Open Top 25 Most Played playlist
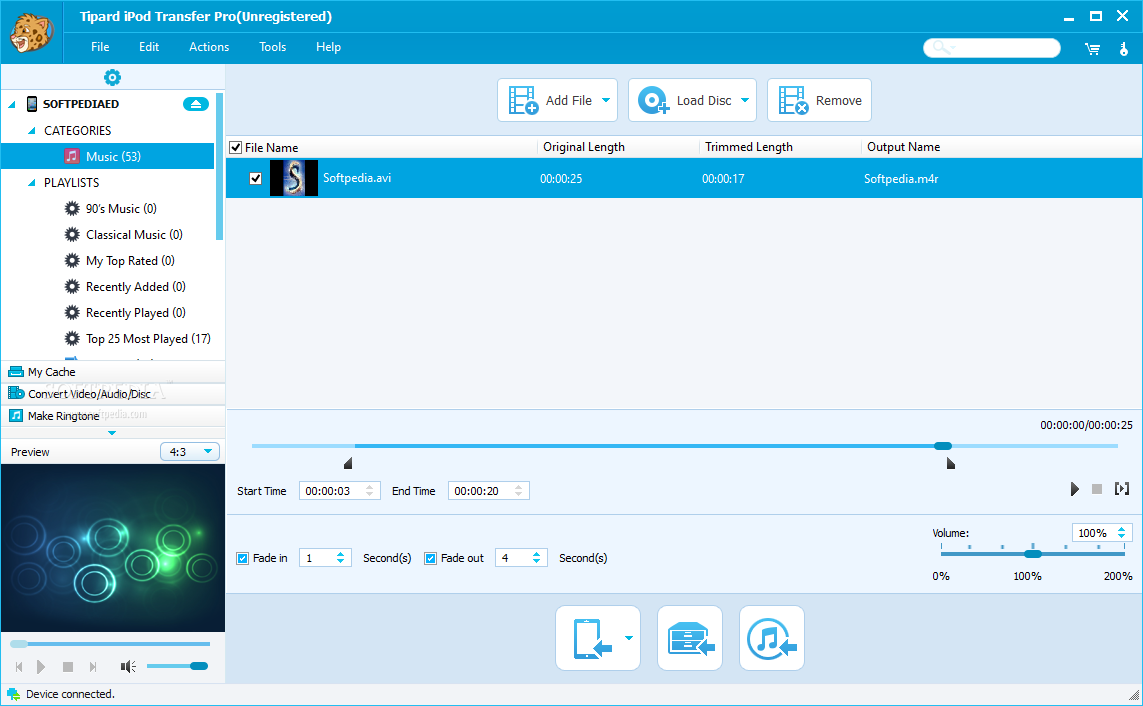1143x706 pixels. point(148,339)
